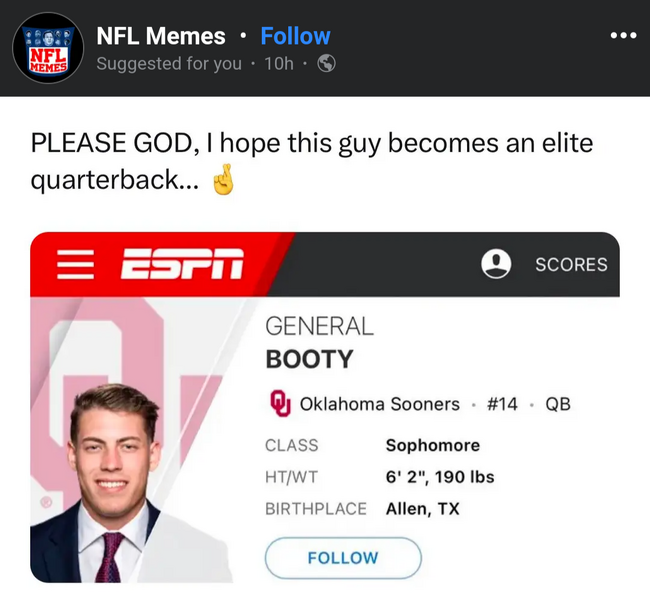Open the NFL Memes page name
This screenshot has height=600, width=650.
[x=161, y=36]
